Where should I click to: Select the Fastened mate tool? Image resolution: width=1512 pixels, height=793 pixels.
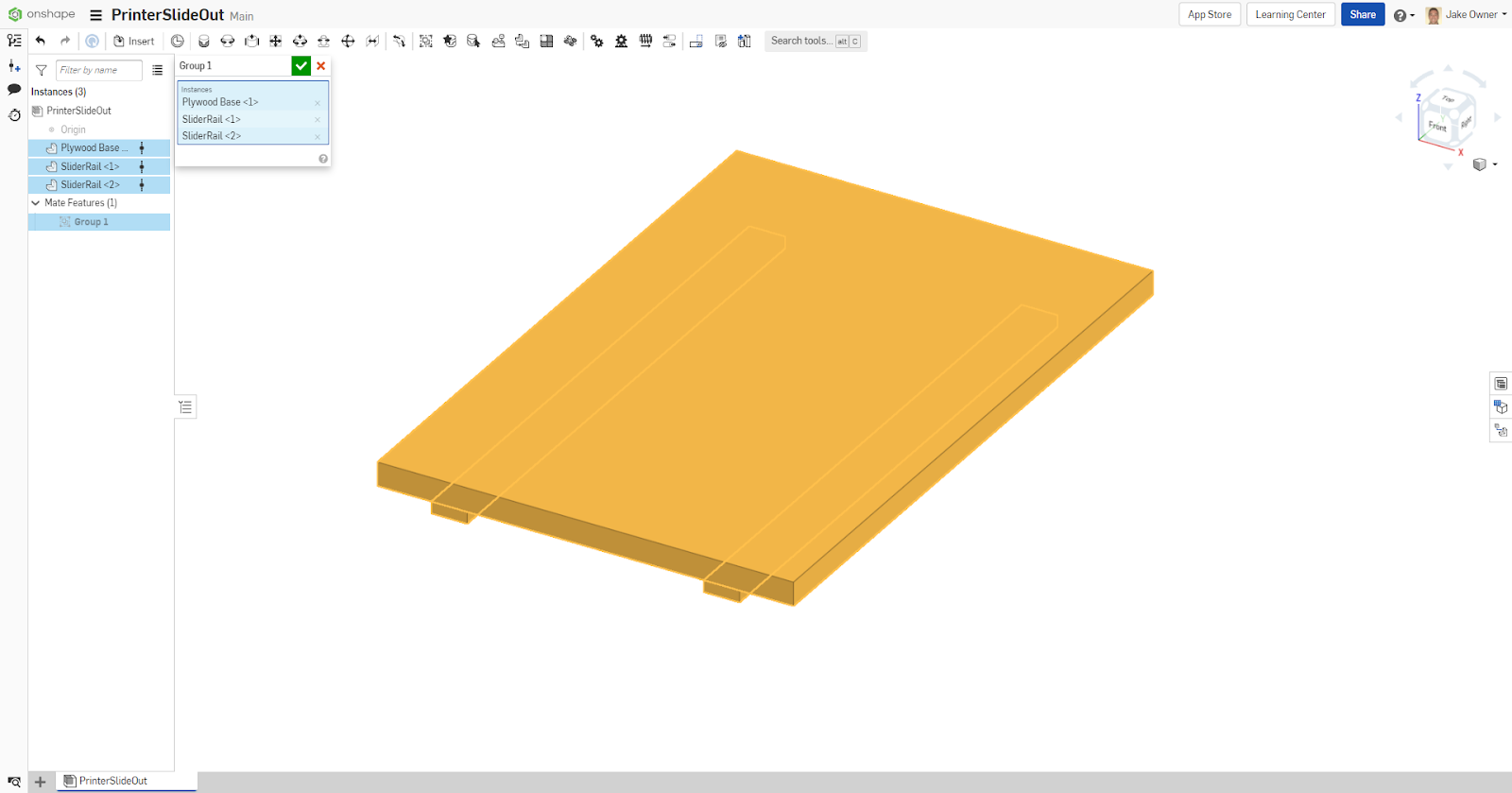[203, 41]
